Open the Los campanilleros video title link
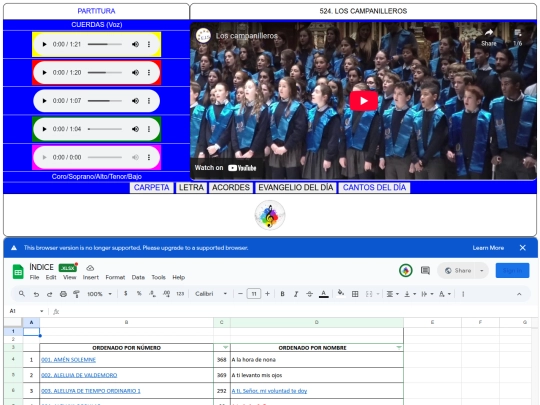This screenshot has width=540, height=405. 246,36
